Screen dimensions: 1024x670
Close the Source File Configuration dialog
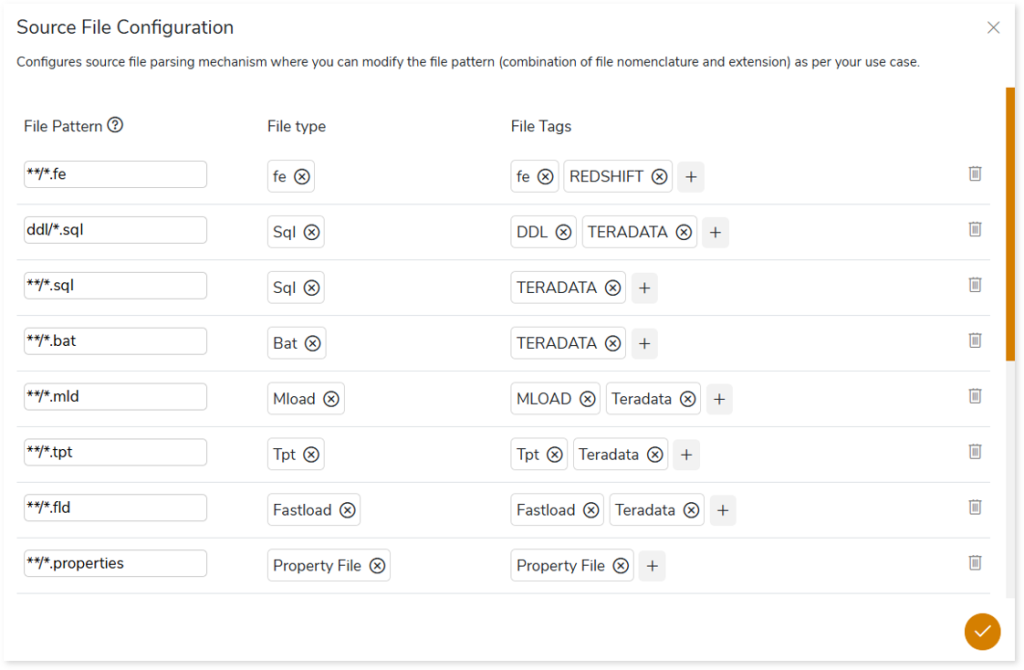point(993,28)
